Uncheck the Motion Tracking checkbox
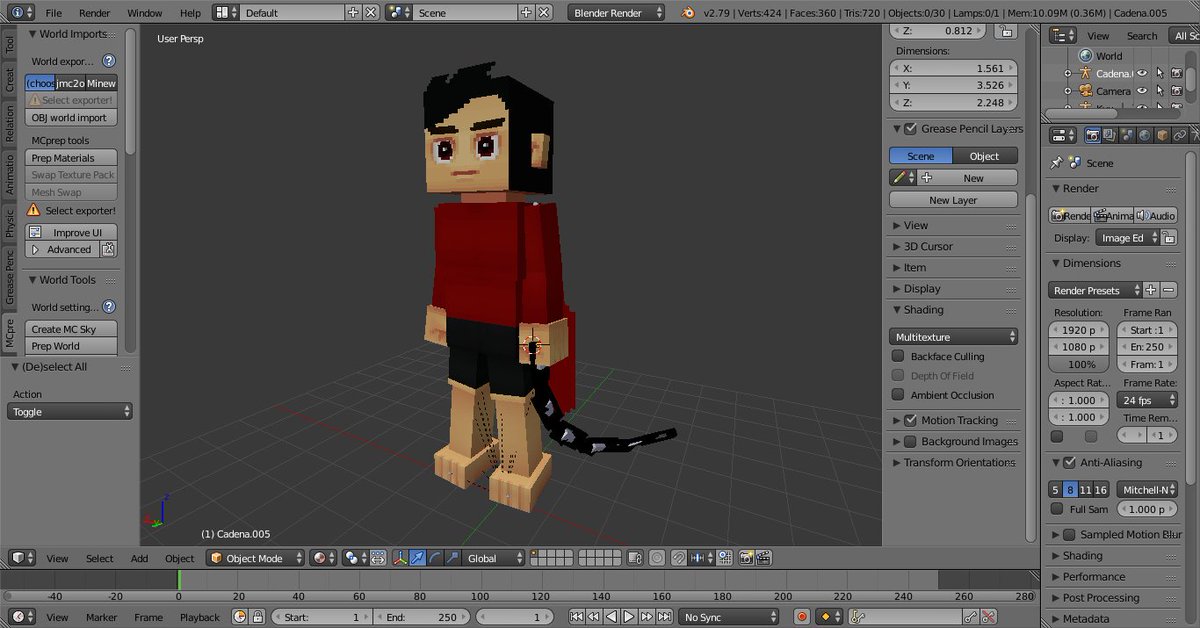 tap(910, 421)
